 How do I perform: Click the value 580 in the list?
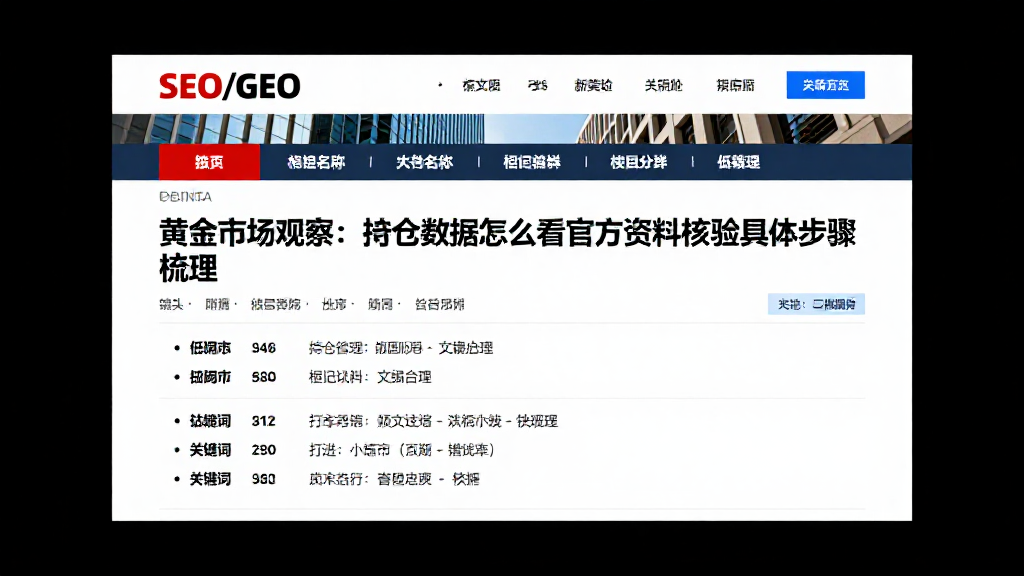pyautogui.click(x=264, y=377)
